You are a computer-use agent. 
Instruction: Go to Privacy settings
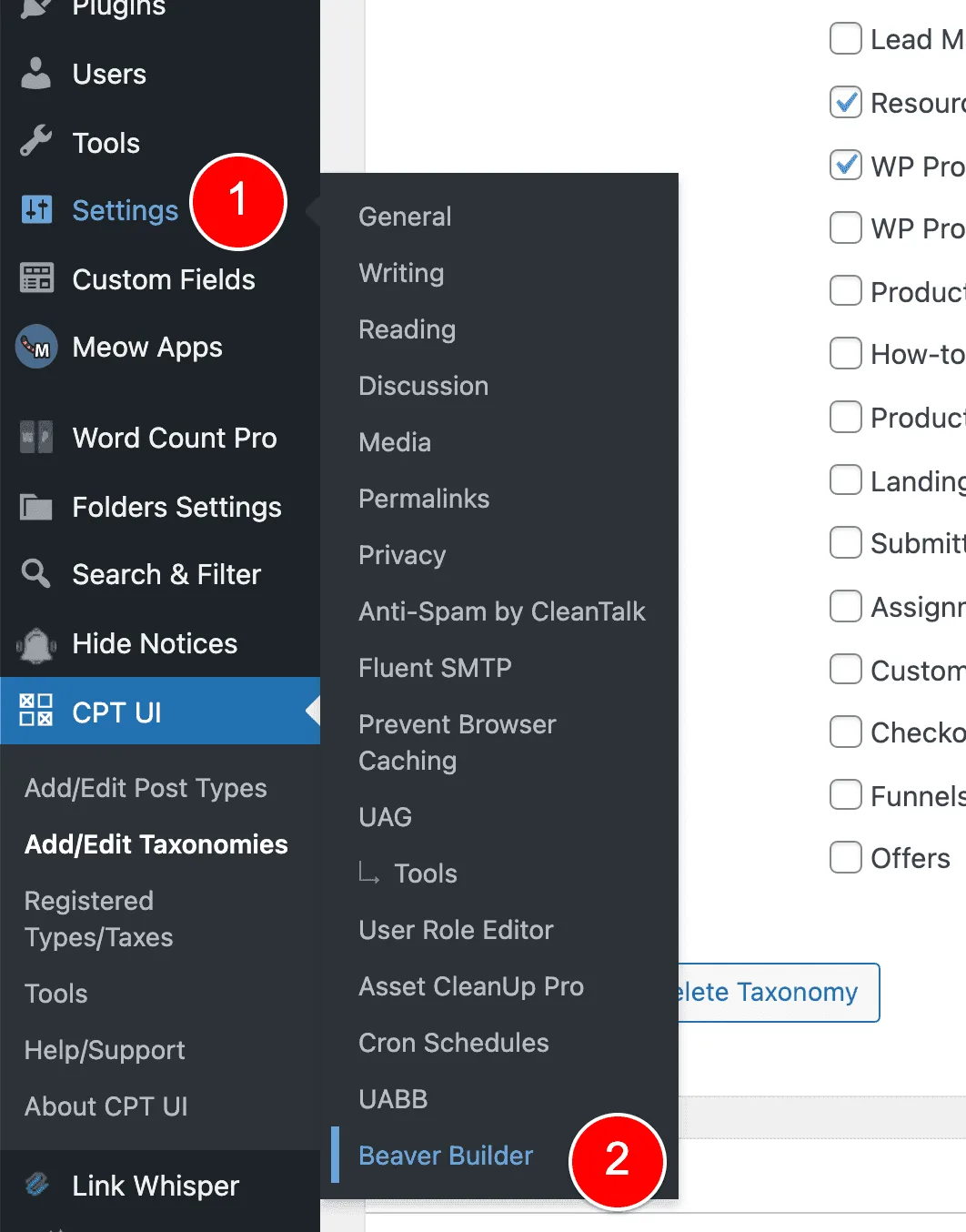pos(402,555)
